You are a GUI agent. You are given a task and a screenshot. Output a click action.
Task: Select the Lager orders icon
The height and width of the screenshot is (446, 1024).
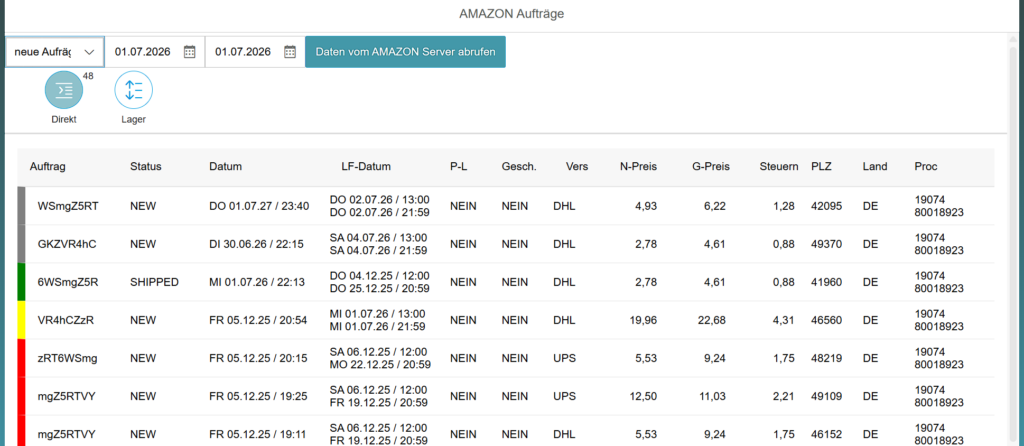pyautogui.click(x=133, y=90)
